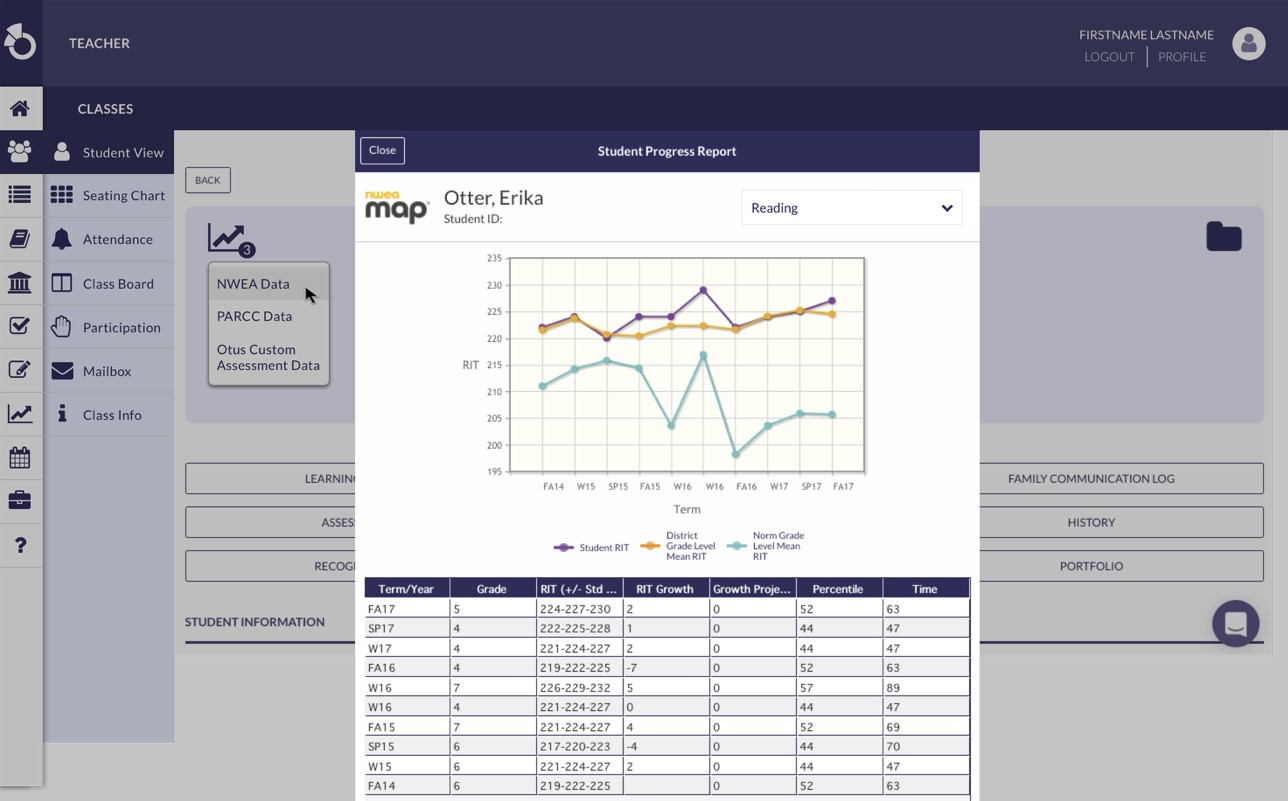Sort by Percentile column header
This screenshot has width=1288, height=801.
click(839, 588)
